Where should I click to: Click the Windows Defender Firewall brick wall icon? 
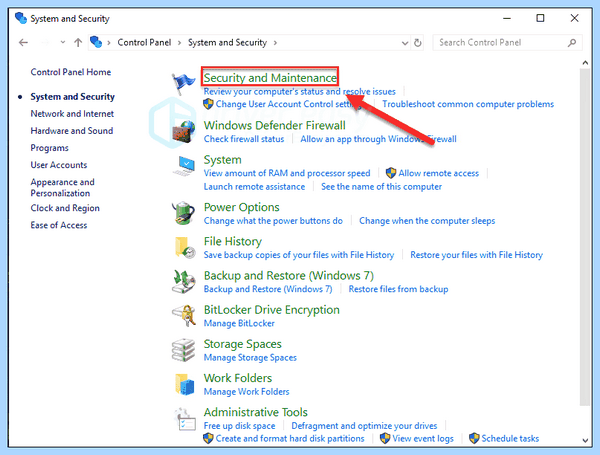[183, 132]
